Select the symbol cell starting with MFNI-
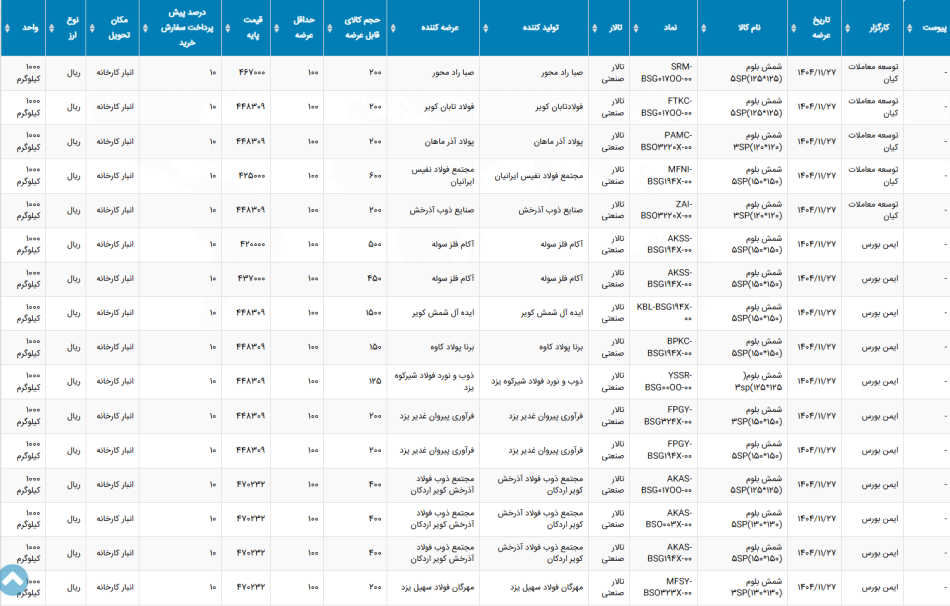This screenshot has width=950, height=606. [x=669, y=175]
